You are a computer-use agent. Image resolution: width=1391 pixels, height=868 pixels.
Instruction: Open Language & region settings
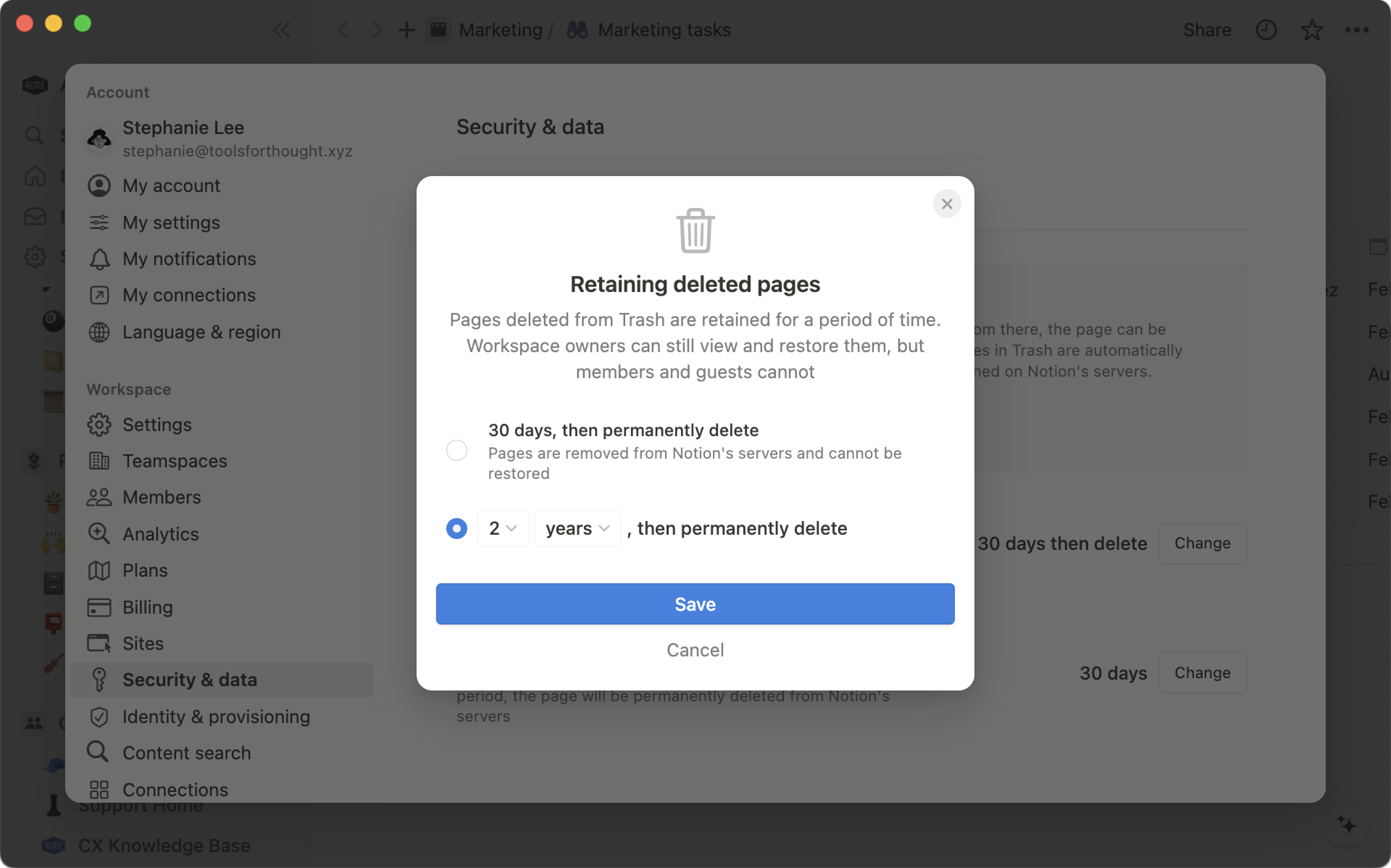[x=201, y=331]
